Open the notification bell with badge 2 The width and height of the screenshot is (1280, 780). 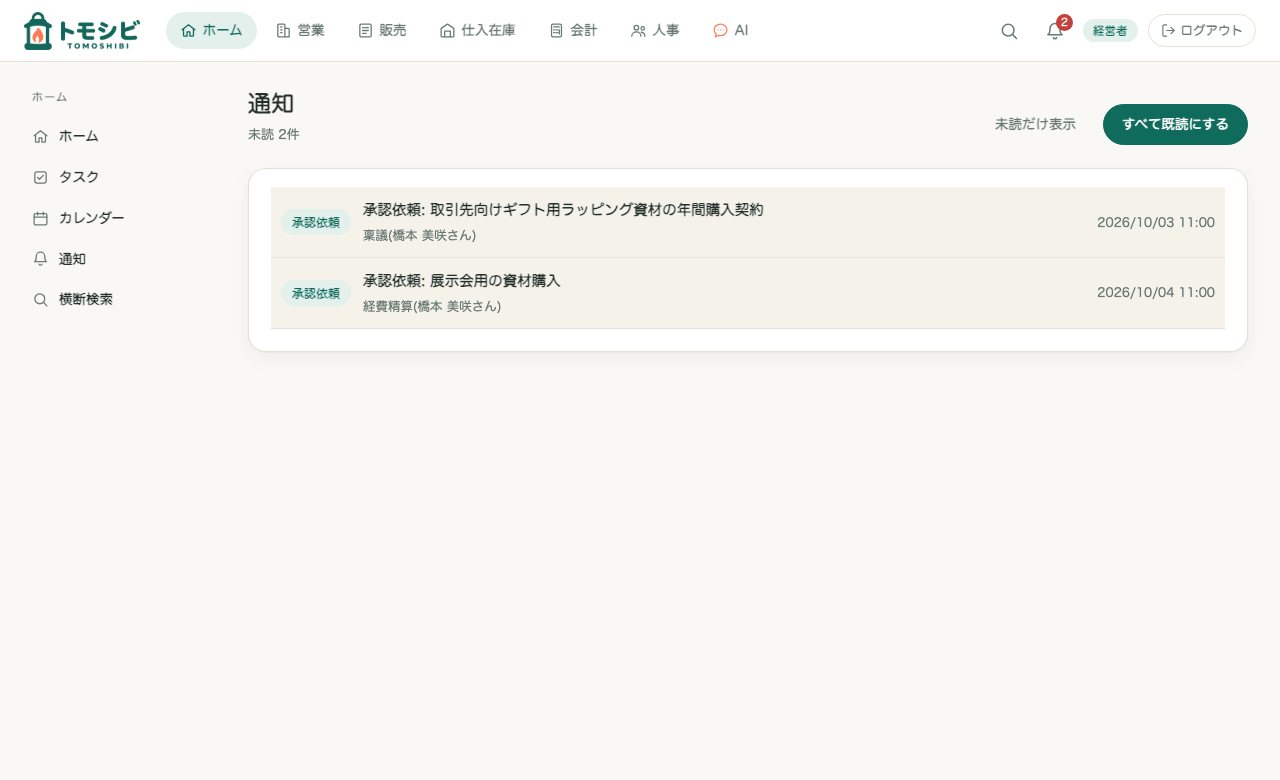pos(1055,31)
